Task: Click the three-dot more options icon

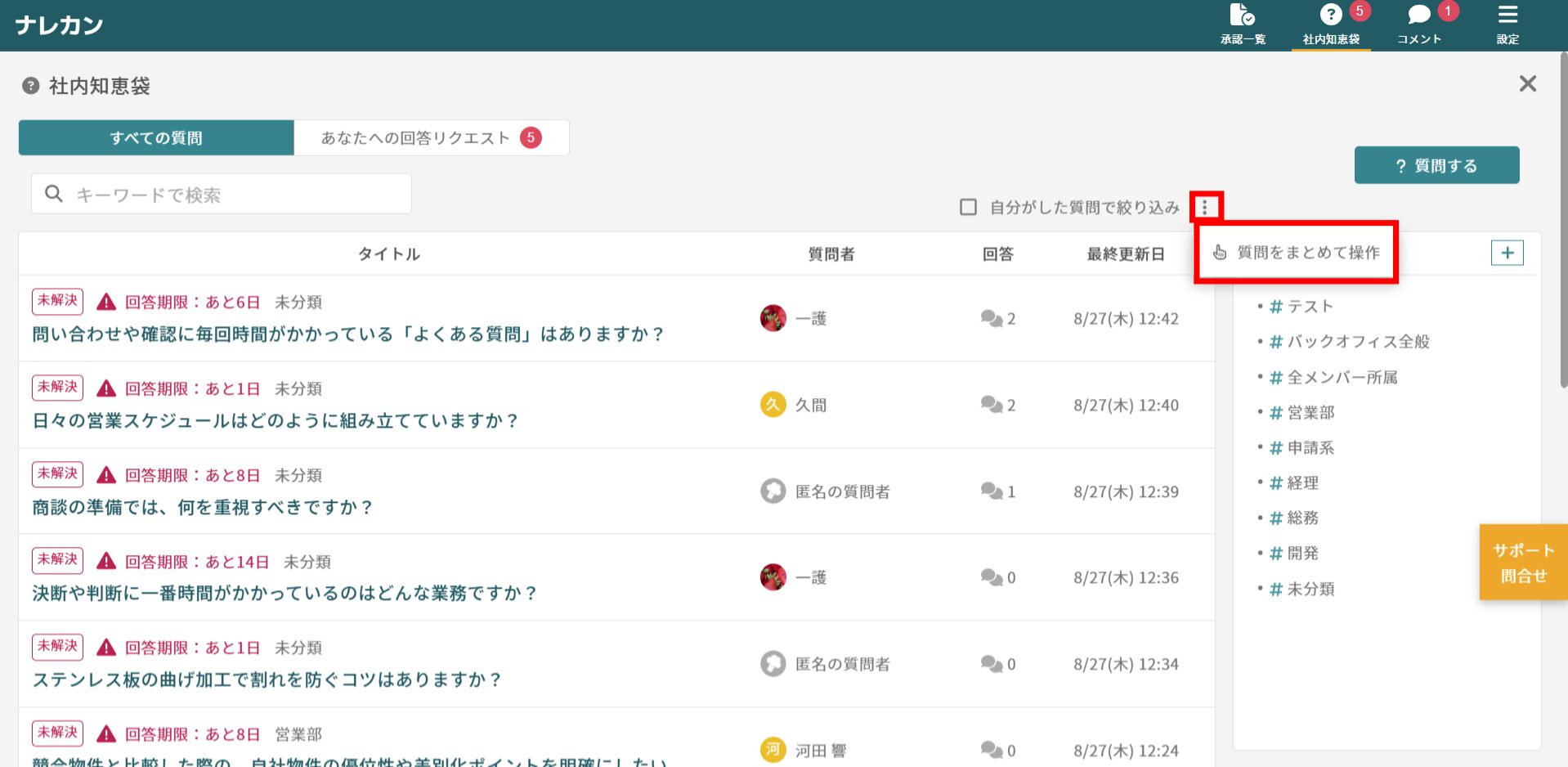Action: [x=1204, y=207]
